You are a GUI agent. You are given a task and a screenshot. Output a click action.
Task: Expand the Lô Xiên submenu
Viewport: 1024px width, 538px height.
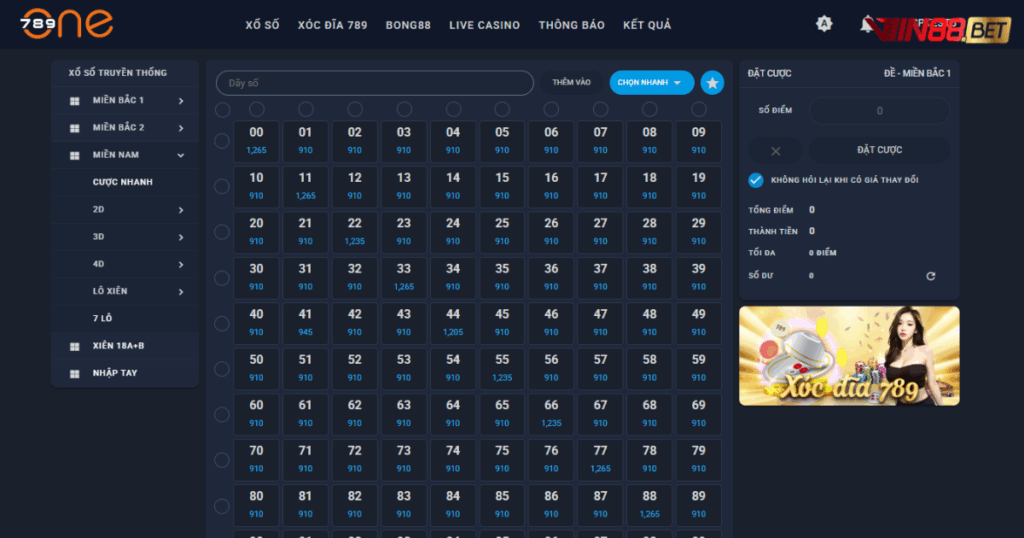pos(181,292)
